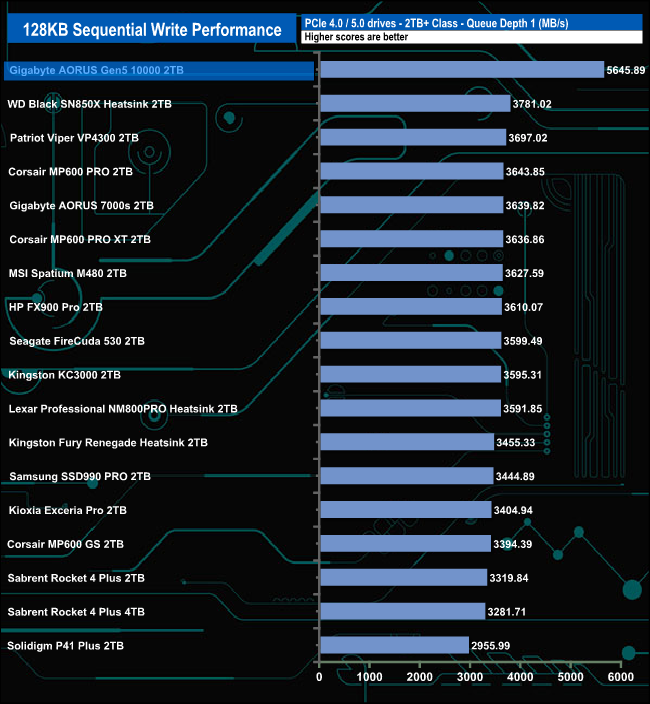Click the WD Black SN850X Heatsink 2TB label
This screenshot has height=704, width=650.
point(89,104)
